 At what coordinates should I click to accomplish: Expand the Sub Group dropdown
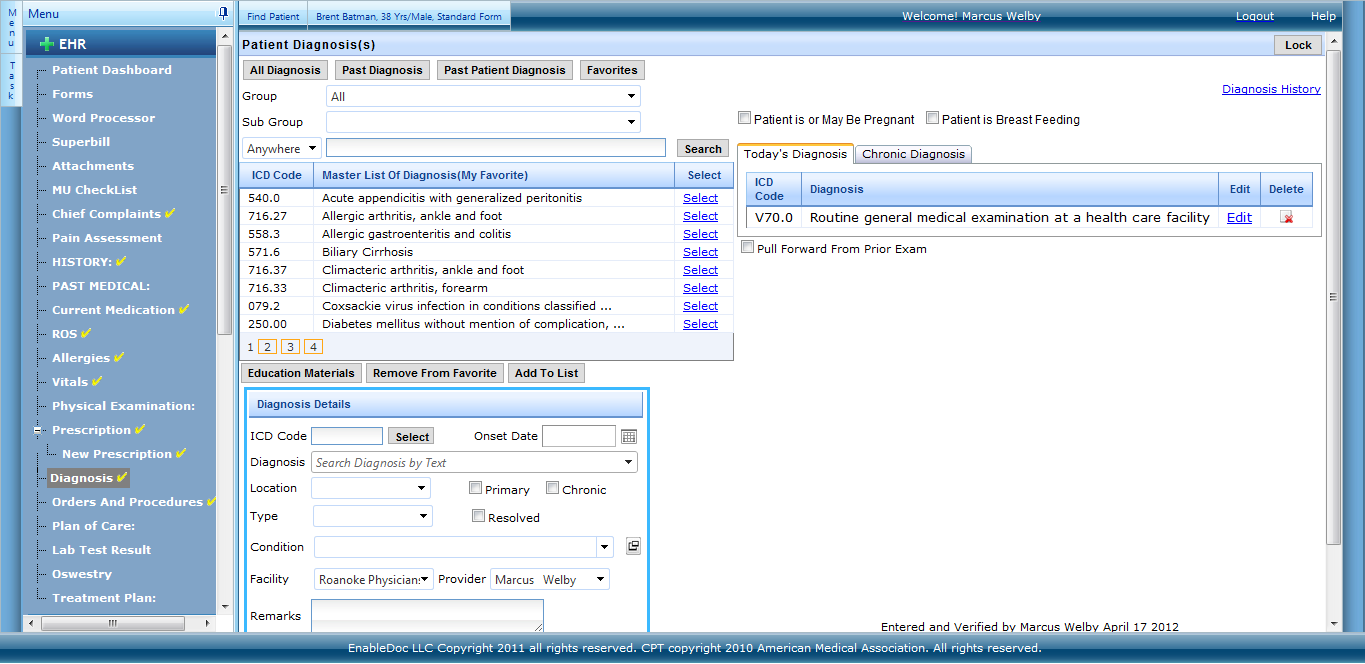point(483,122)
